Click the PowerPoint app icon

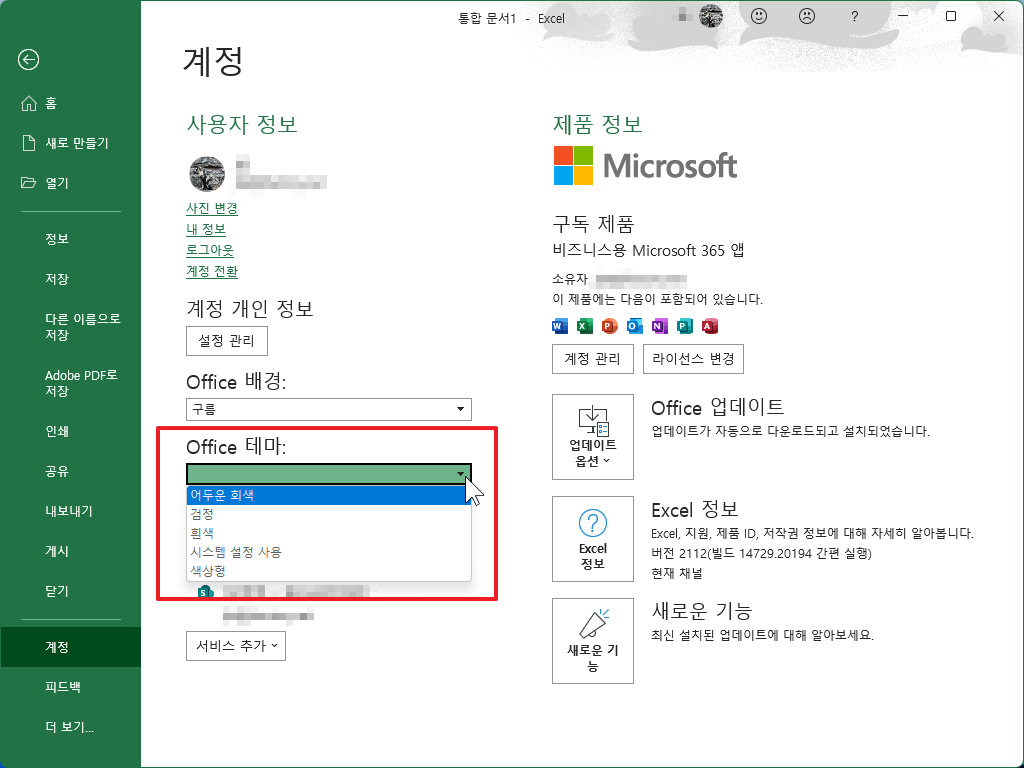(x=610, y=326)
